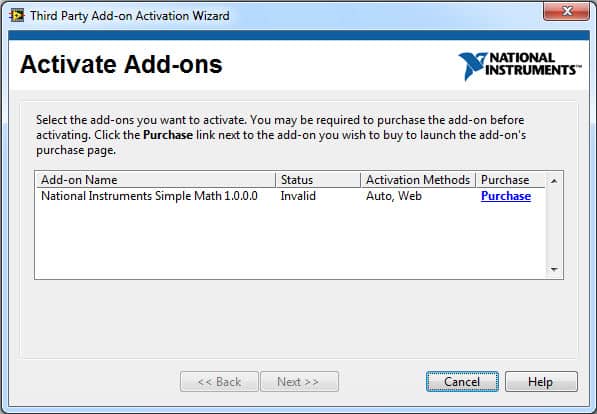Image resolution: width=597 pixels, height=414 pixels.
Task: Go back with the << Back button
Action: click(x=219, y=382)
